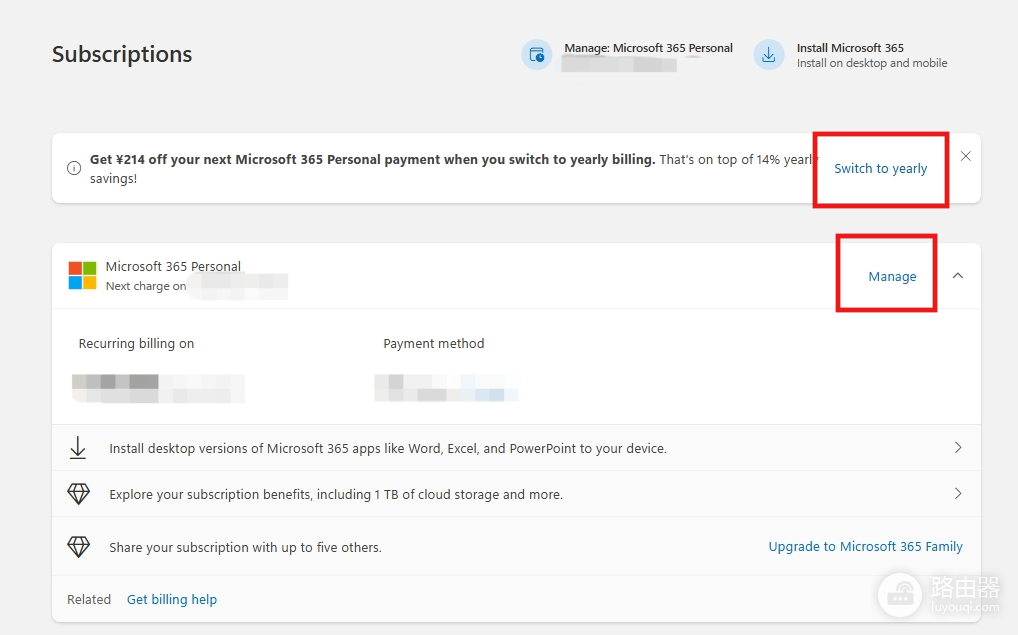Screen dimensions: 1018x635
Task: Collapse the Microsoft 365 Personal subscription card
Action: tap(958, 276)
